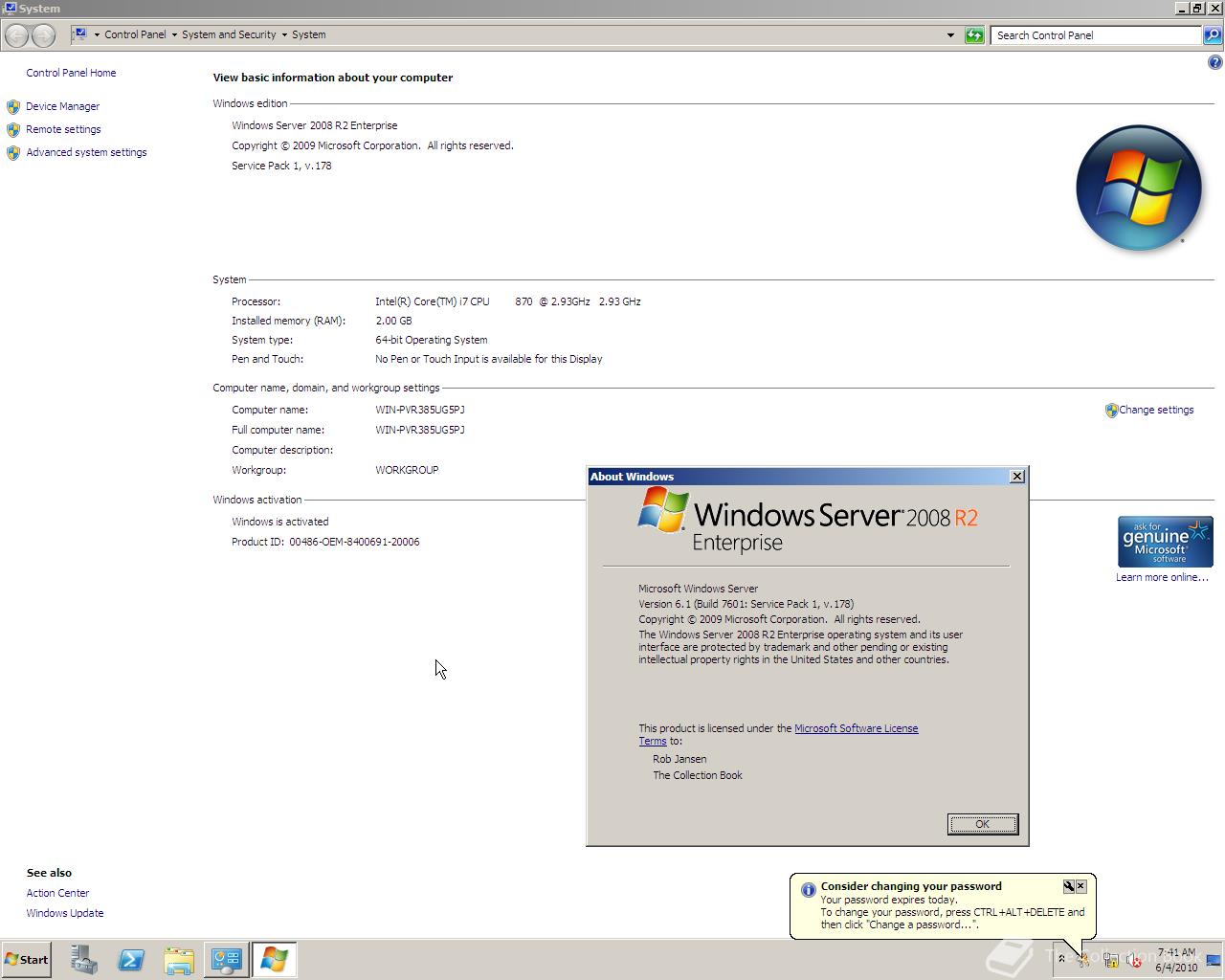Click the WORKGROUP value

tap(407, 470)
